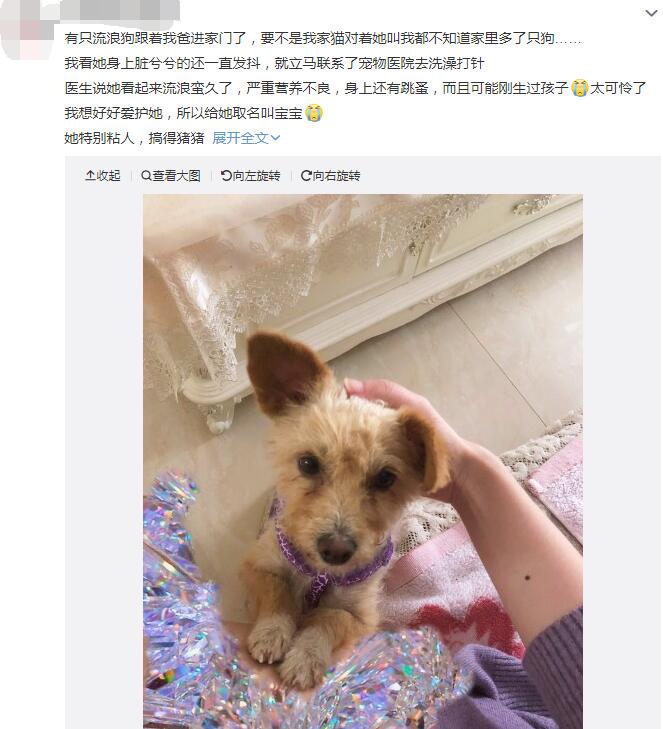Viewport: 663px width, 729px height.
Task: Click the post line starting 她特别粘人
Action: (134, 138)
